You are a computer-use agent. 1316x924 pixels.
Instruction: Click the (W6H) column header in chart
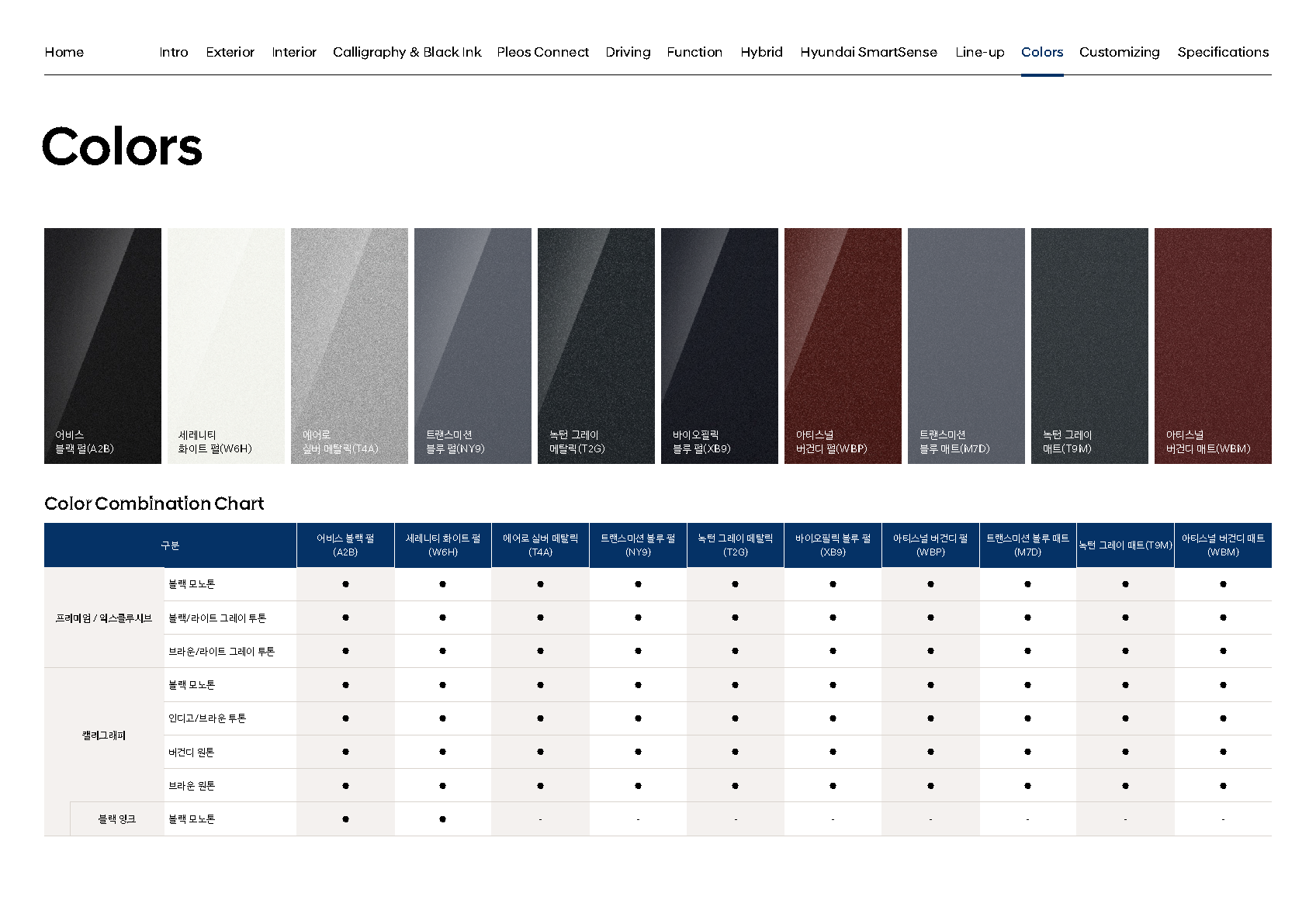443,545
